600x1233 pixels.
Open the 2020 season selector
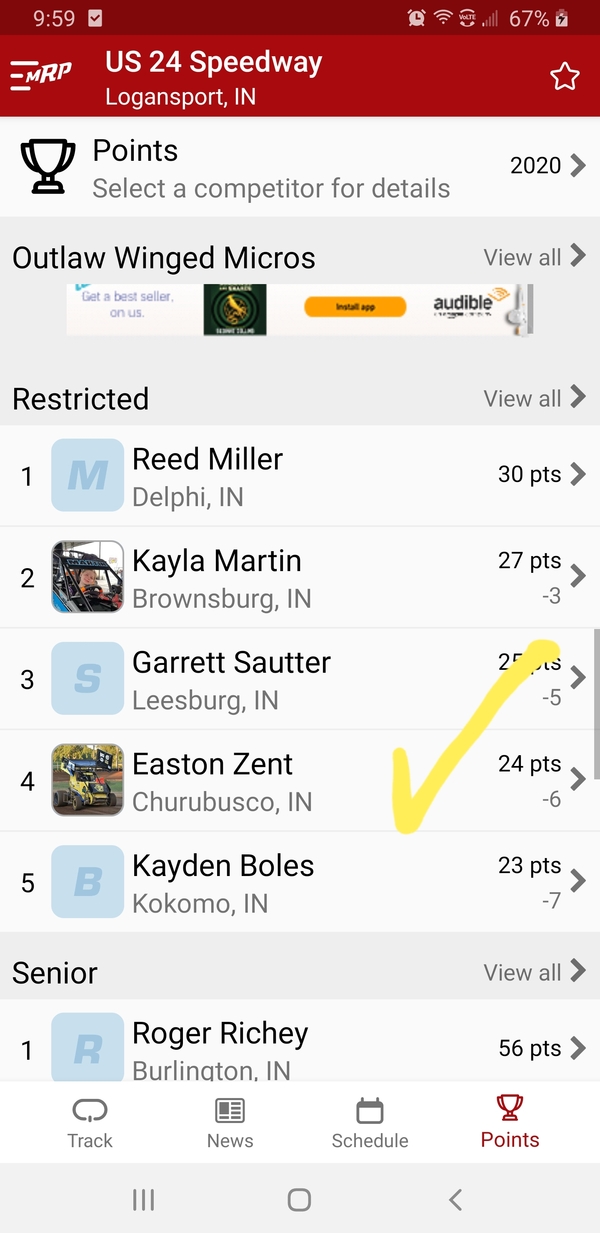547,166
